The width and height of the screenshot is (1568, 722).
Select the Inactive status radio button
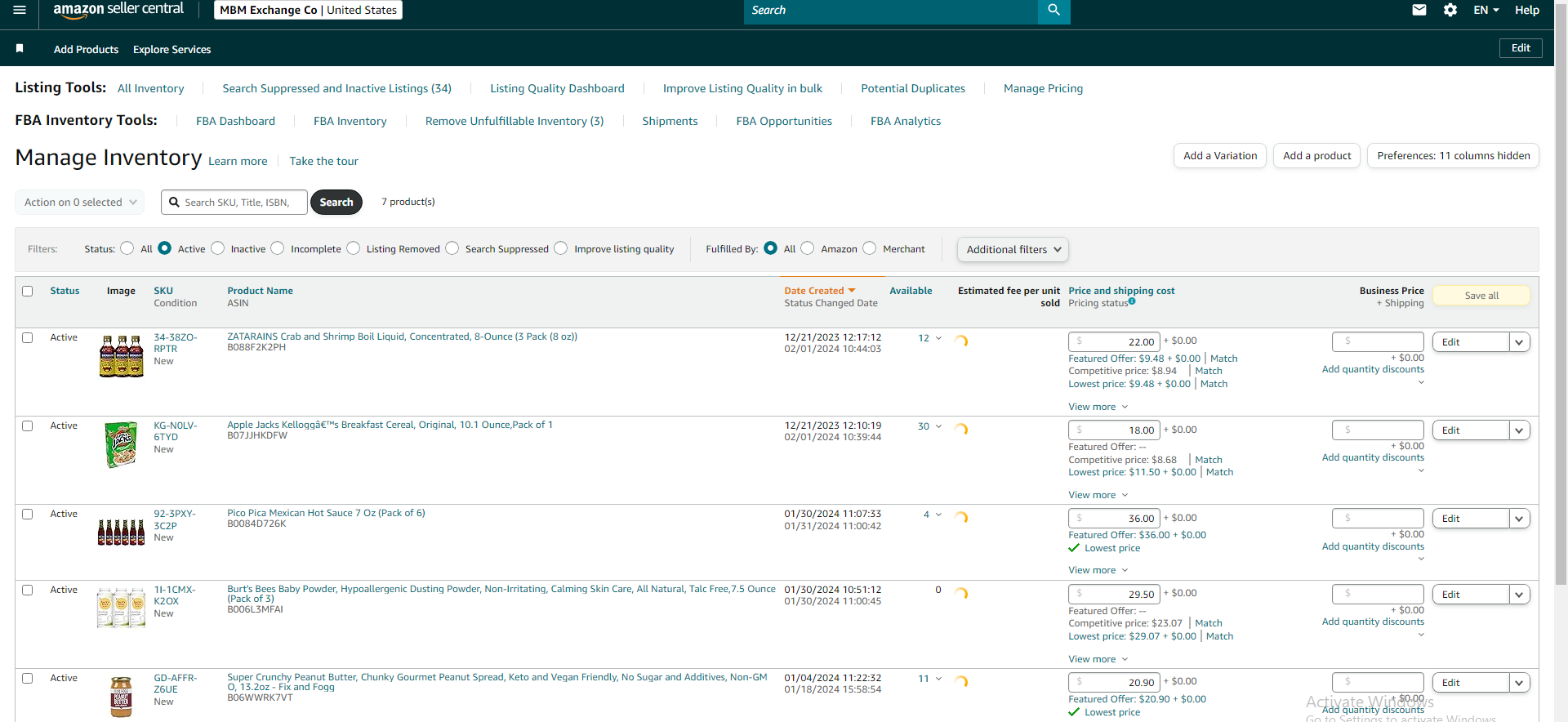(217, 248)
